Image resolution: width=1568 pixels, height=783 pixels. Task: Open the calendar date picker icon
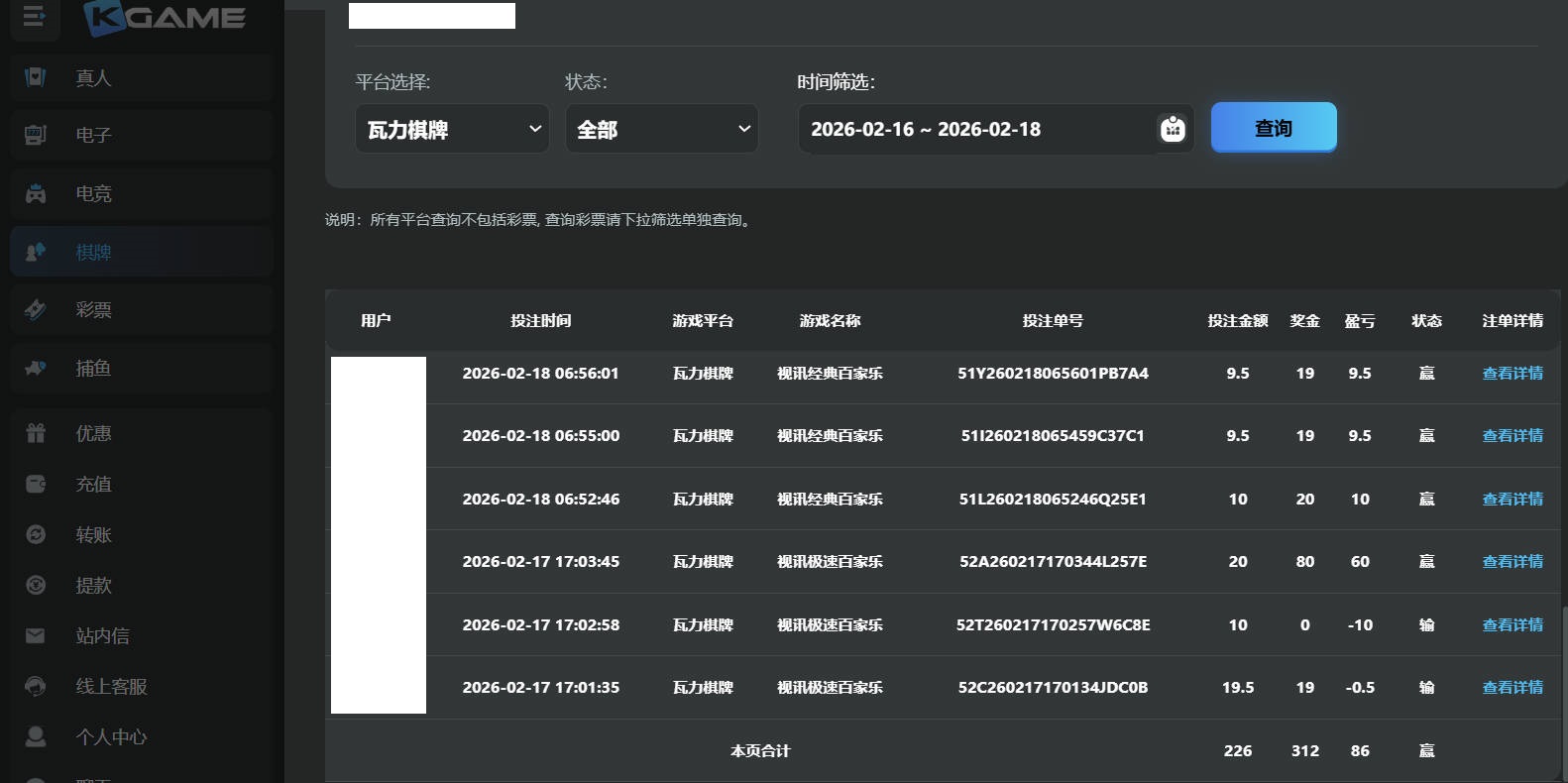[1173, 129]
